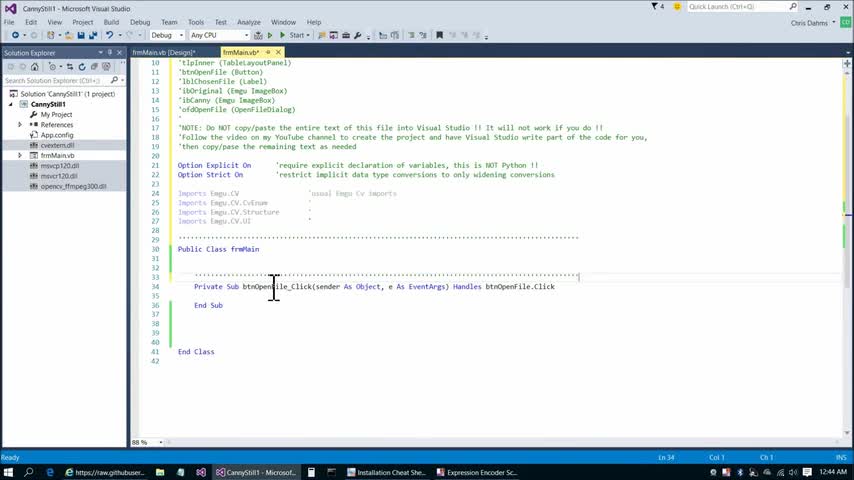854x480 pixels.
Task: Click the Save All toolbar icon
Action: pyautogui.click(x=93, y=35)
